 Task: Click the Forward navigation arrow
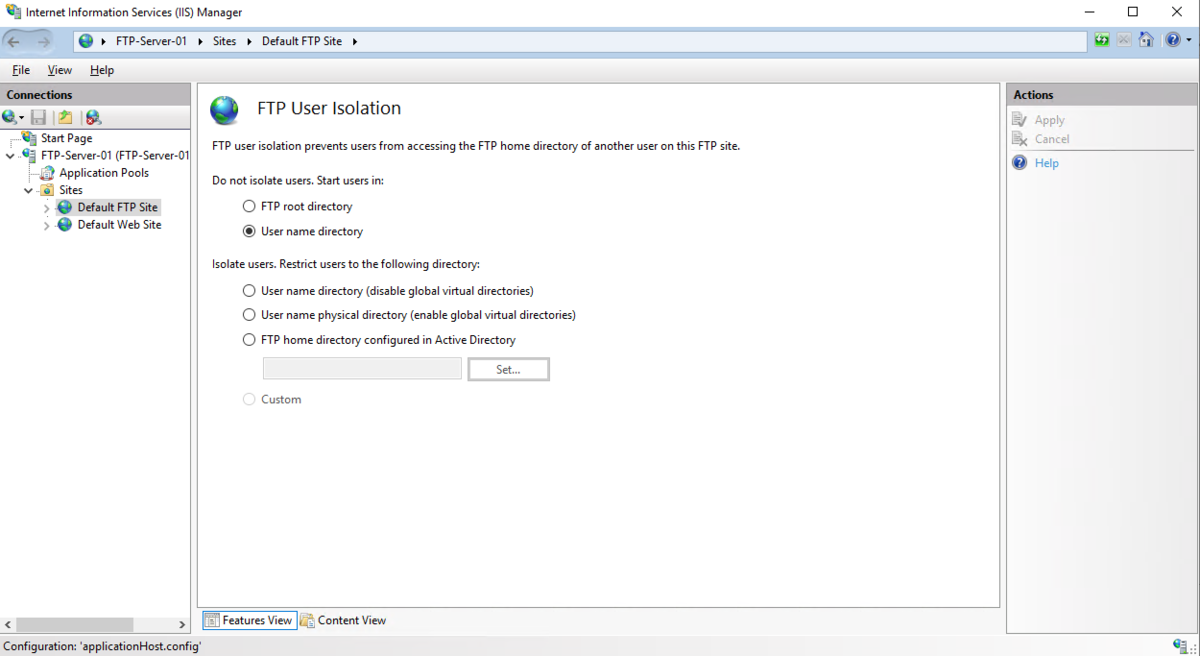[44, 41]
